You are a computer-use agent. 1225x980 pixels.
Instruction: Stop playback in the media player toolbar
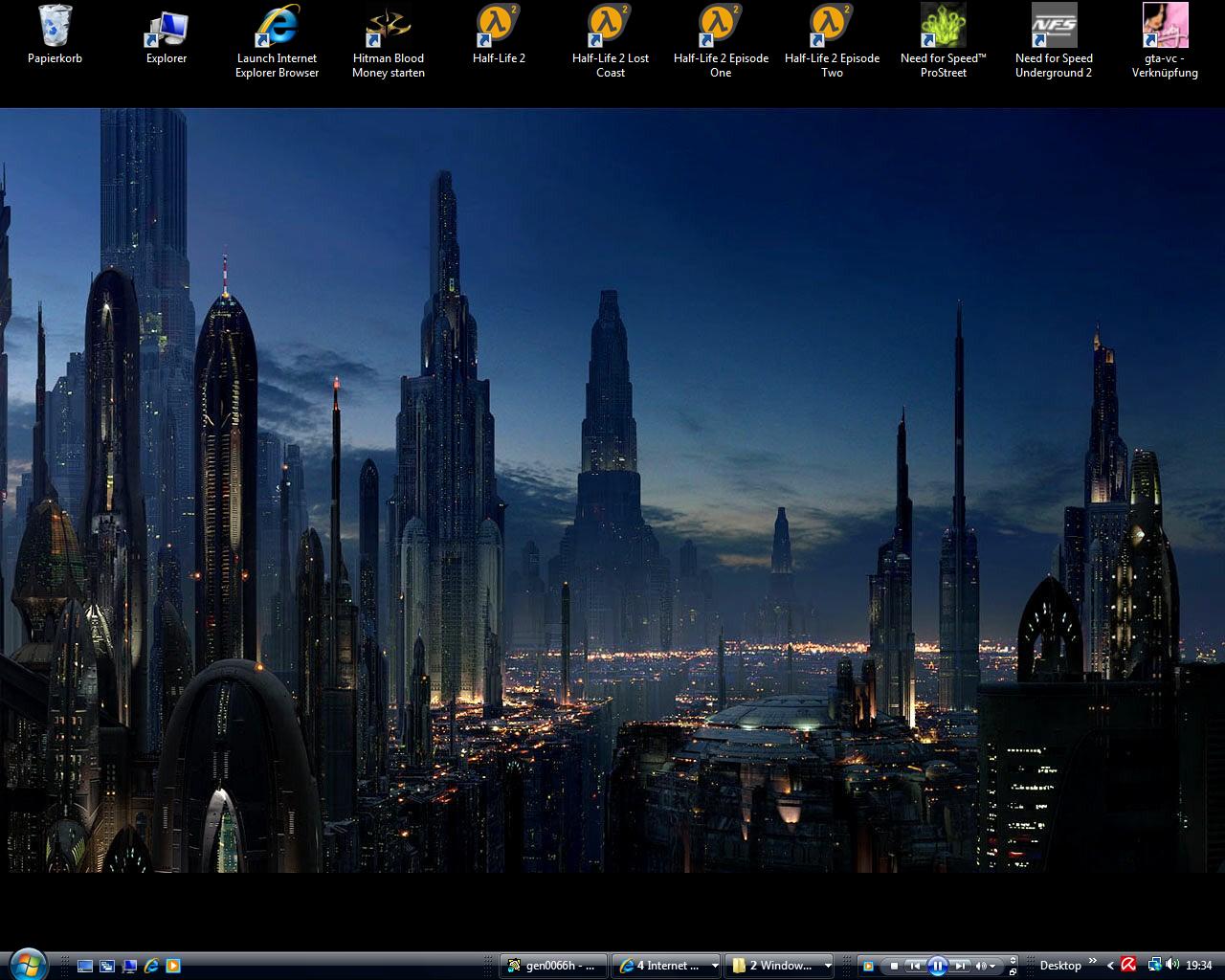[894, 966]
